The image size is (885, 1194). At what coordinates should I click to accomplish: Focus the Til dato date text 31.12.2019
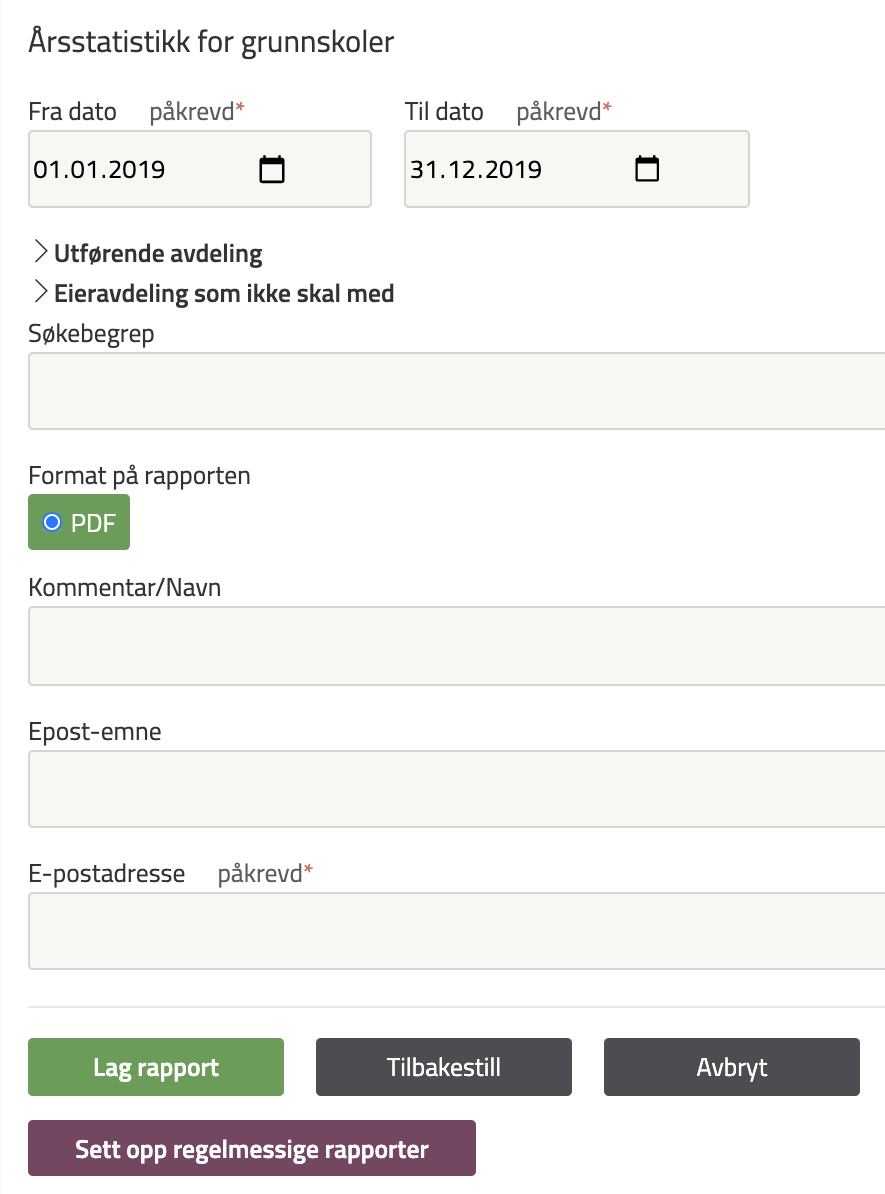pos(476,170)
